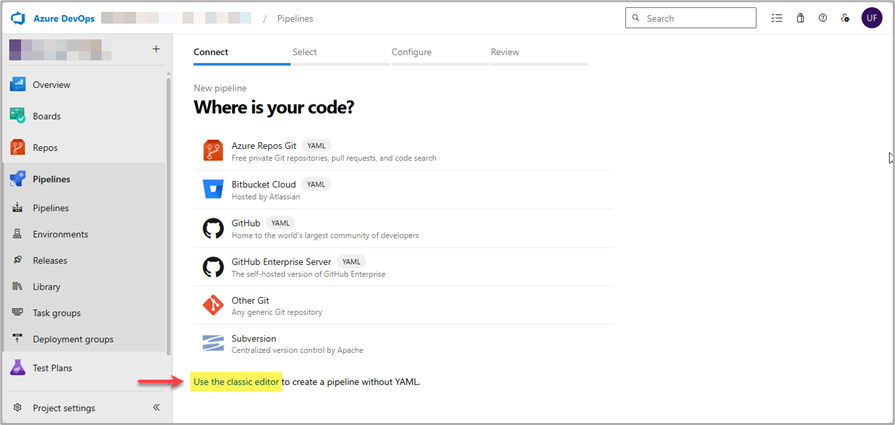This screenshot has height=425, width=895.
Task: Collapse the sidebar with double chevron
Action: pyautogui.click(x=156, y=408)
